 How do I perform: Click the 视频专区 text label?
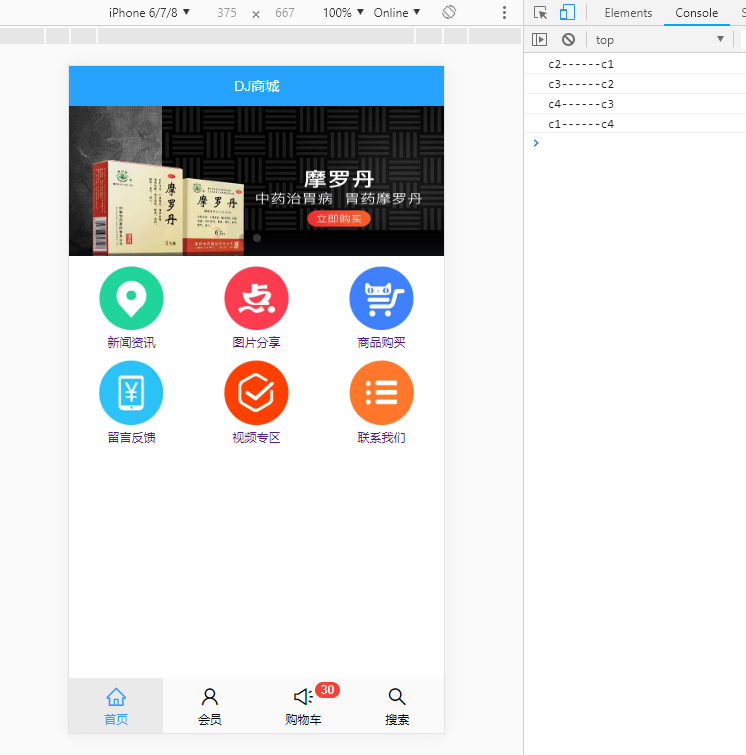[256, 437]
